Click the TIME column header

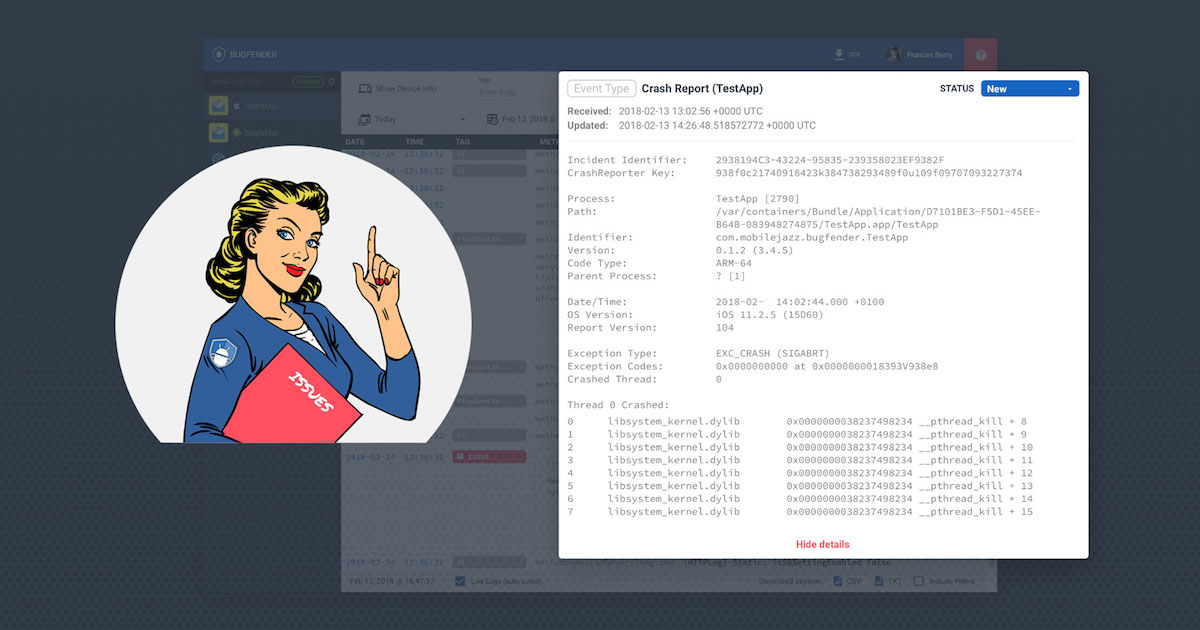(414, 142)
